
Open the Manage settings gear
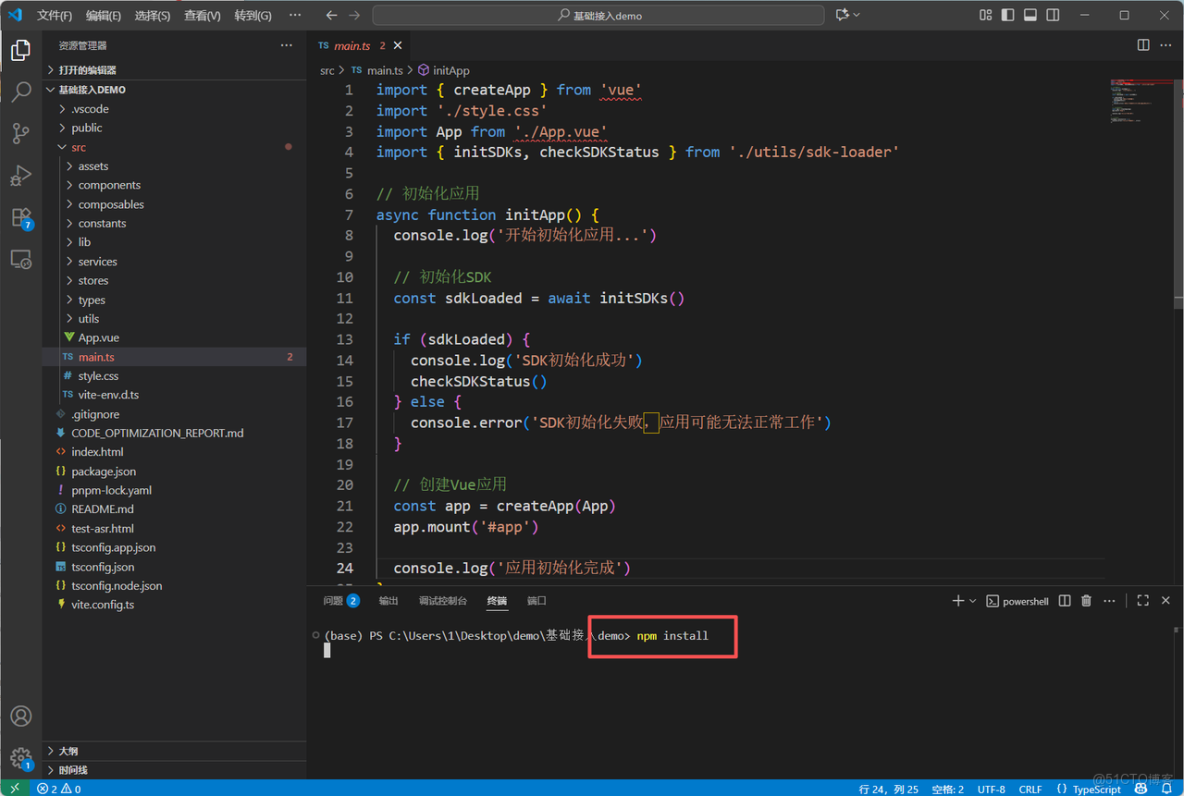point(21,758)
